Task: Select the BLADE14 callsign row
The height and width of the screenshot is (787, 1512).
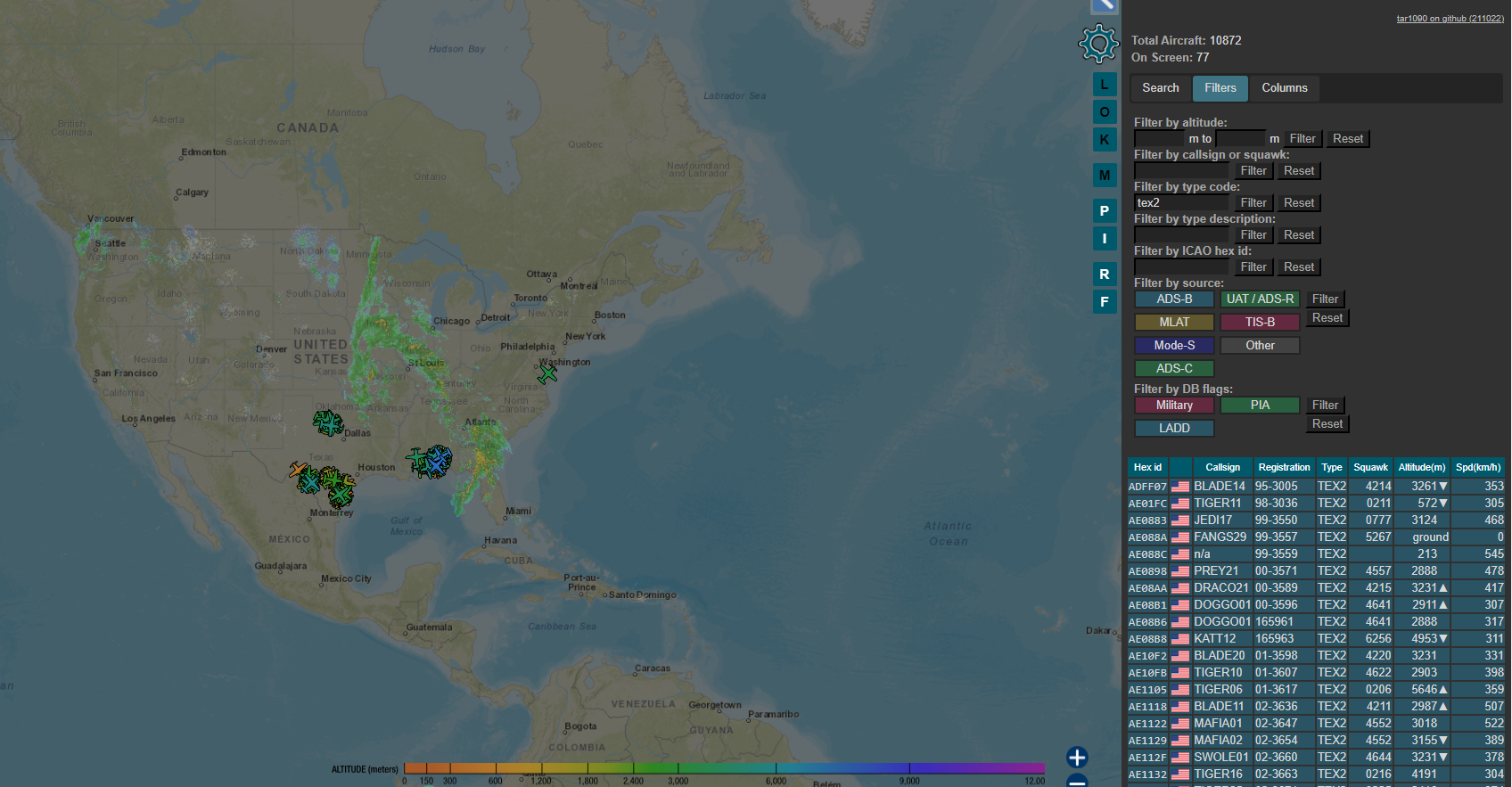Action: [x=1316, y=487]
